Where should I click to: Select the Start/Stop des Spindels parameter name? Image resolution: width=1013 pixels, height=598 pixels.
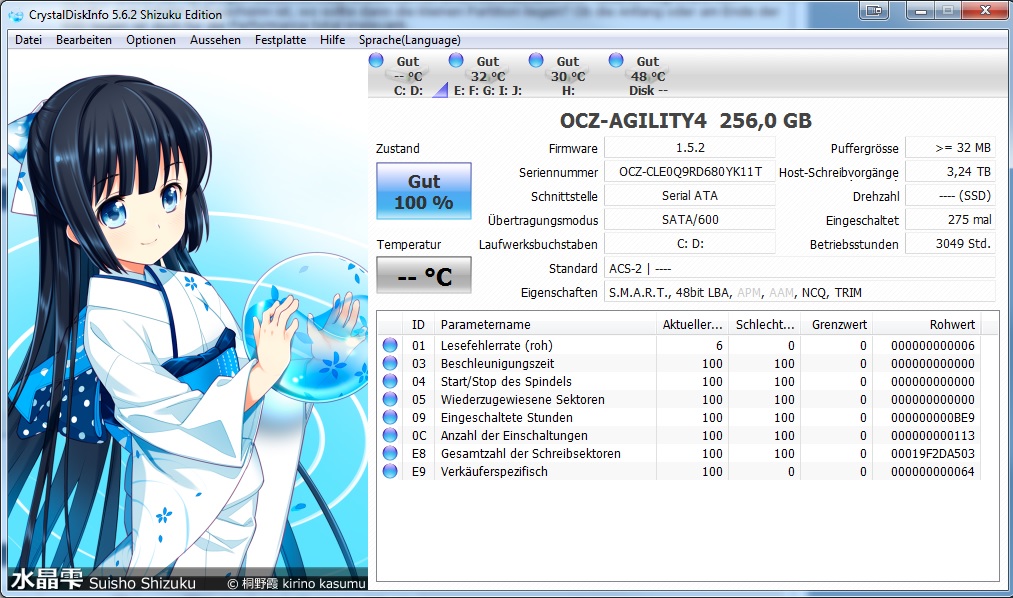pos(506,382)
